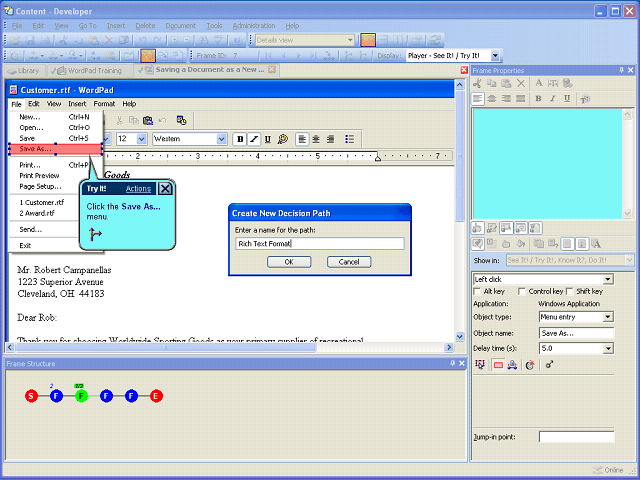
Task: Click the WordPad Bold button
Action: pos(240,139)
